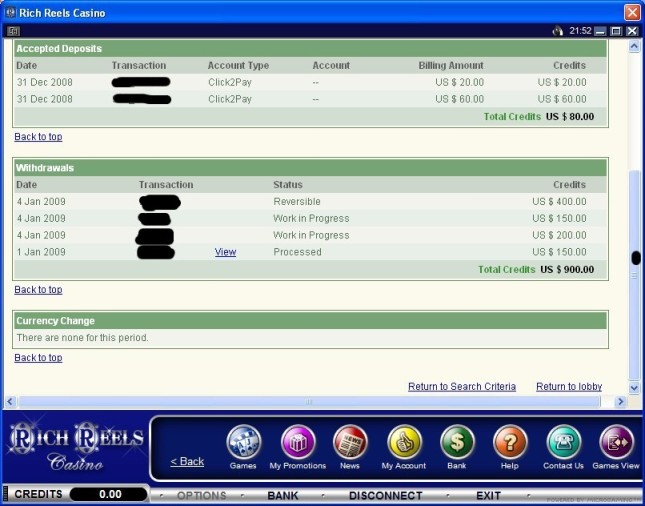Viewport: 645px width, 506px height.
Task: Click the Rich Reels Casino logo
Action: pos(76,446)
